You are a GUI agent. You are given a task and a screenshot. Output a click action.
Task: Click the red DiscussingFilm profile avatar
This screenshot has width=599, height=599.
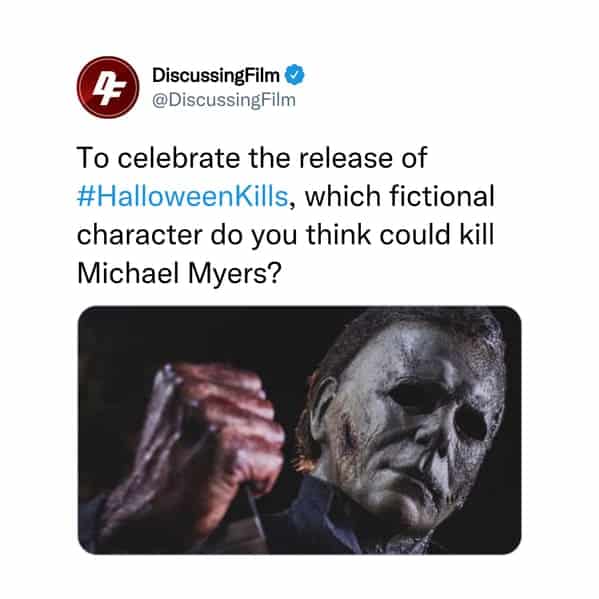pos(108,87)
